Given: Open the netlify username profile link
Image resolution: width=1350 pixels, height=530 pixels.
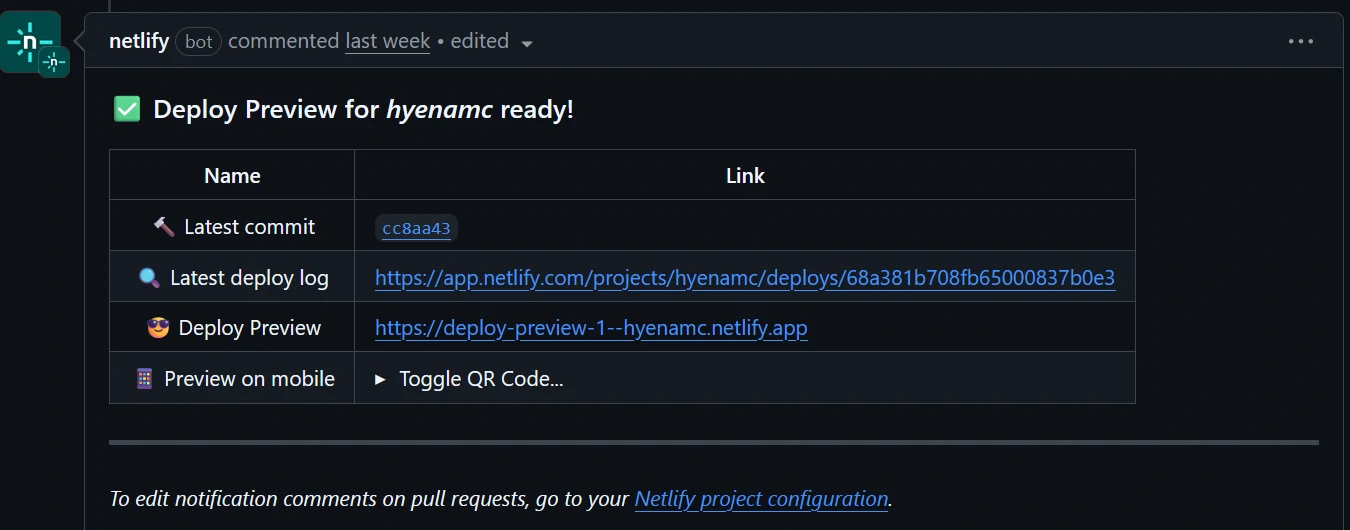Looking at the screenshot, I should pos(138,41).
